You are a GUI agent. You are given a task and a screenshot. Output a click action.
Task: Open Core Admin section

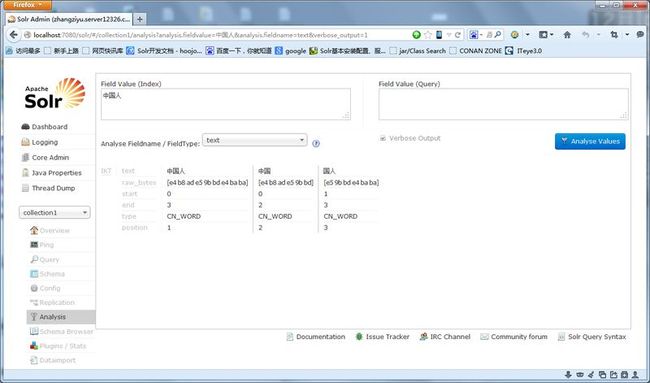click(x=45, y=158)
